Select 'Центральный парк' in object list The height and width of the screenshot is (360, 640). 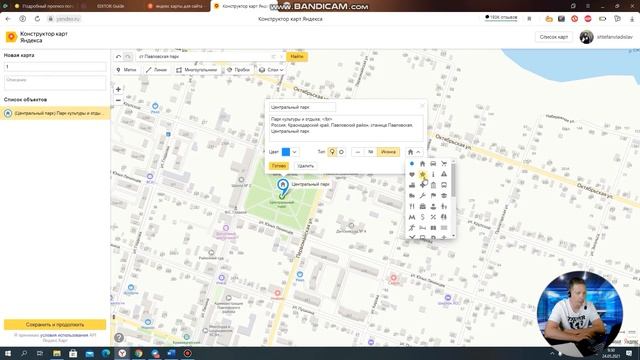(x=55, y=113)
